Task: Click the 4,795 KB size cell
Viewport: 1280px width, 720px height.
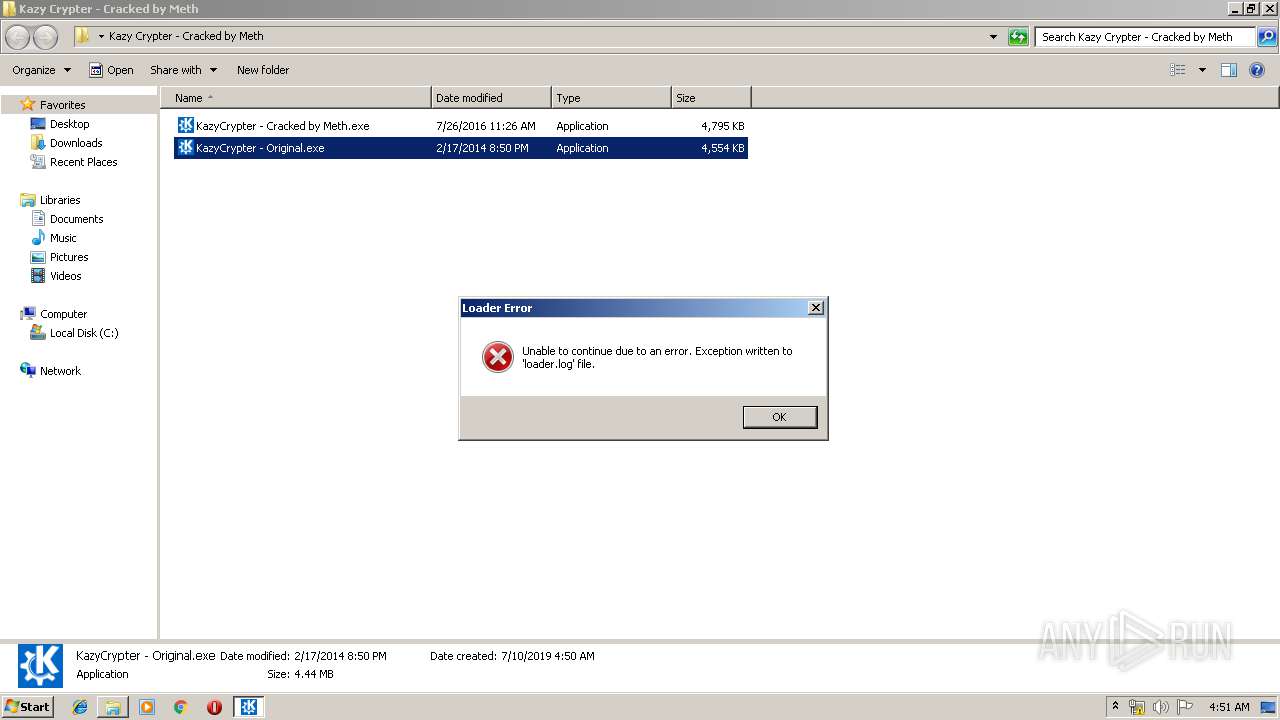Action: click(722, 126)
